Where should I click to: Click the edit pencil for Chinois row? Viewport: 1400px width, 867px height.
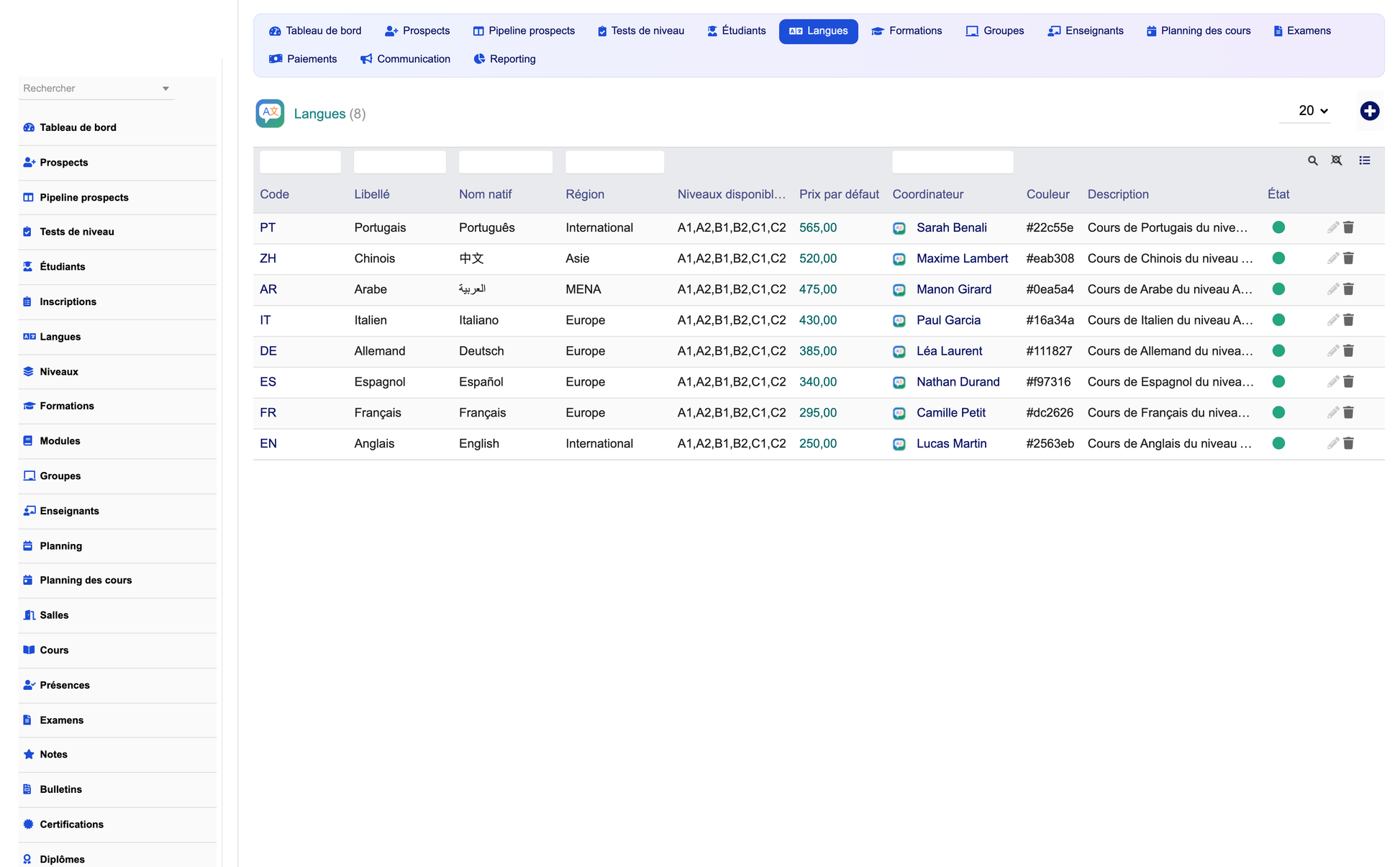pos(1332,258)
